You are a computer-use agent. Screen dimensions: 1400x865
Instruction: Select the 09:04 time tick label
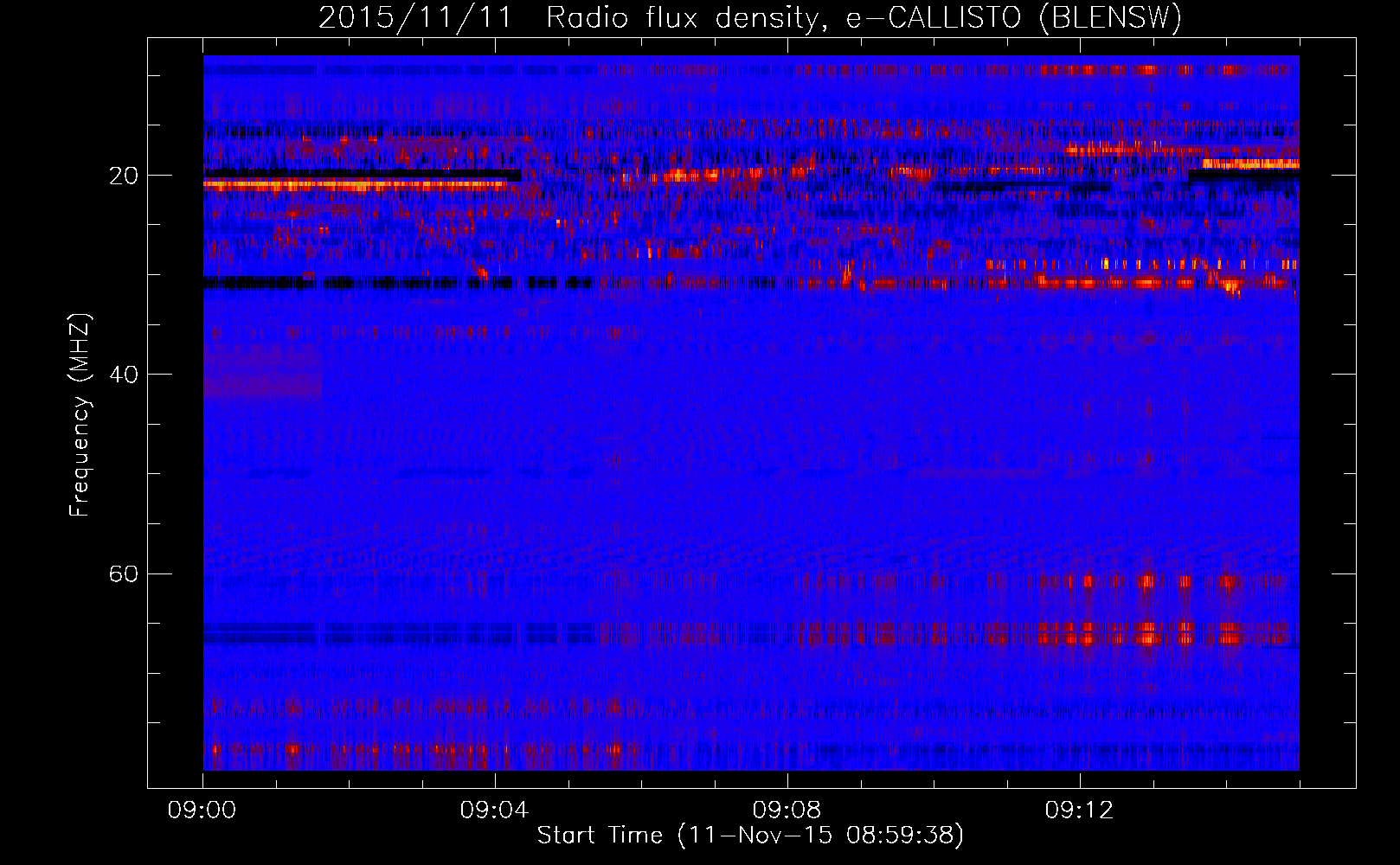495,811
